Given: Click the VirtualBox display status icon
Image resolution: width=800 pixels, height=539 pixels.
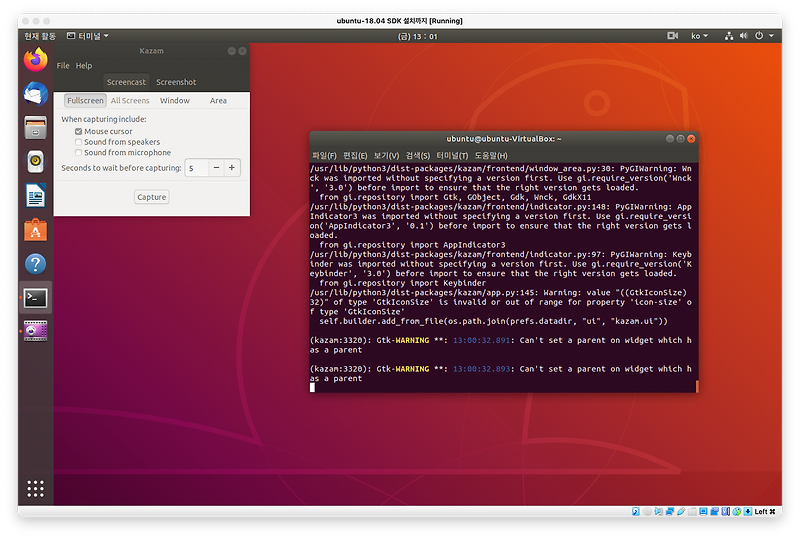Looking at the screenshot, I should tap(703, 511).
